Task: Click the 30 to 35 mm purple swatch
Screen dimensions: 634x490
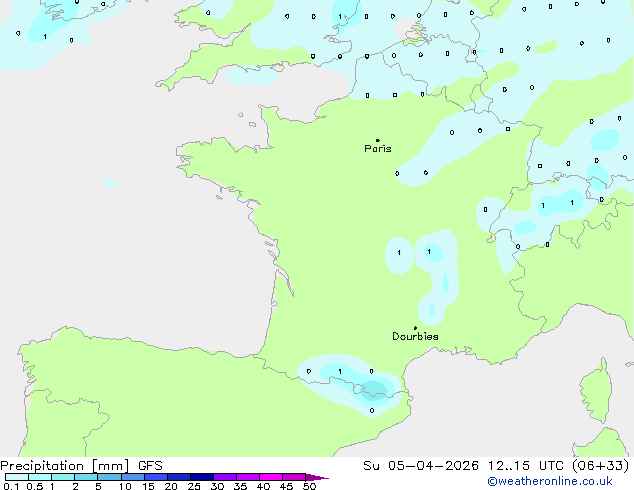Action: tap(225, 477)
